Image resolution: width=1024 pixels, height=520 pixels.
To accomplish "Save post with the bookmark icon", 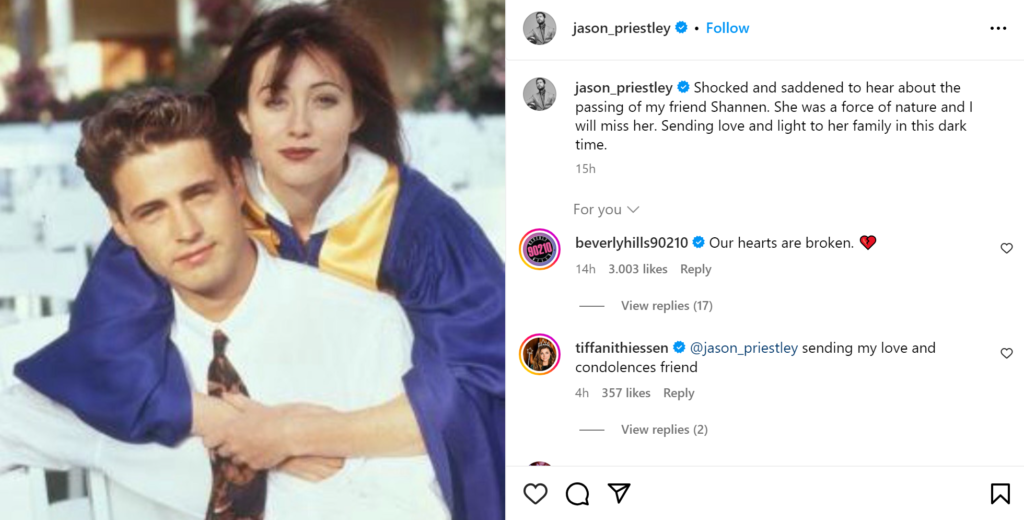I will (999, 493).
